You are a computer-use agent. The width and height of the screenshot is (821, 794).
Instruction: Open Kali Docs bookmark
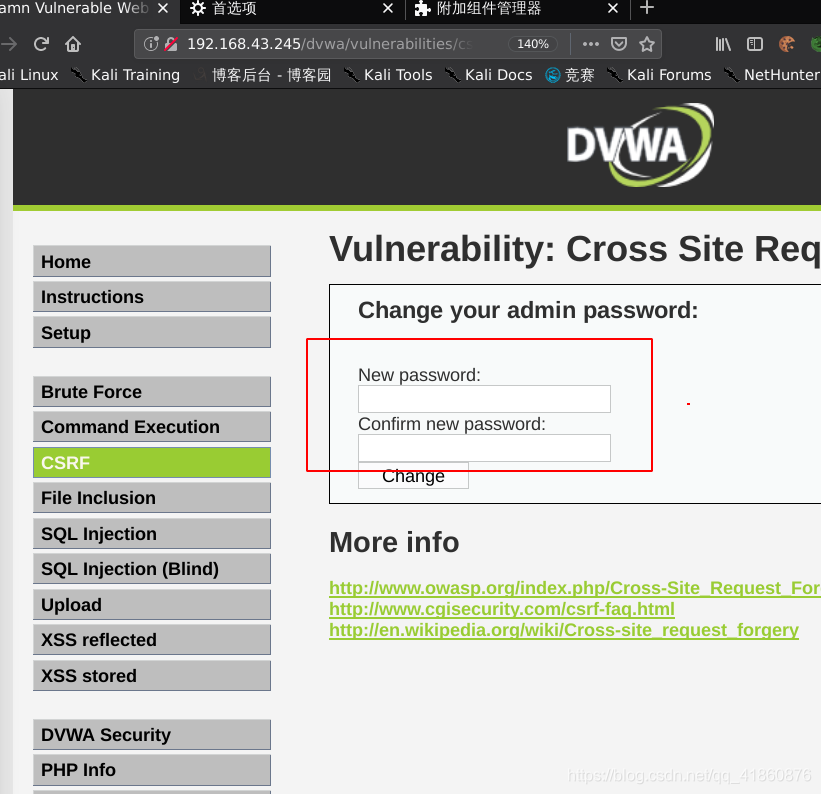pyautogui.click(x=489, y=75)
